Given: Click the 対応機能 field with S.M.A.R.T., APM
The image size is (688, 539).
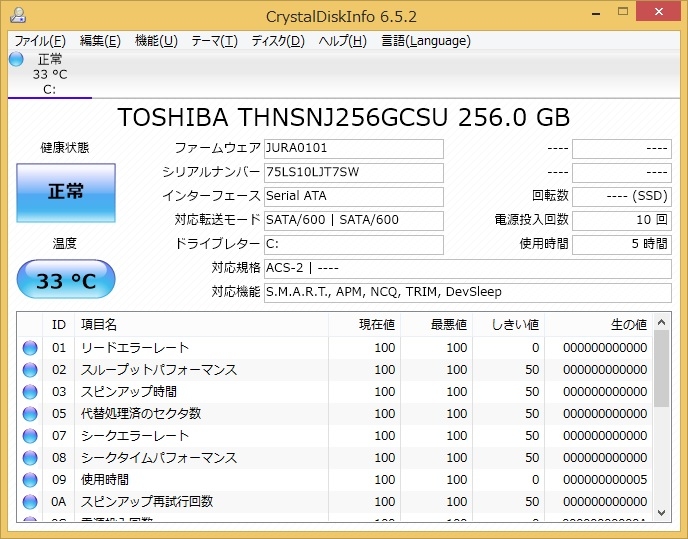Looking at the screenshot, I should (468, 292).
